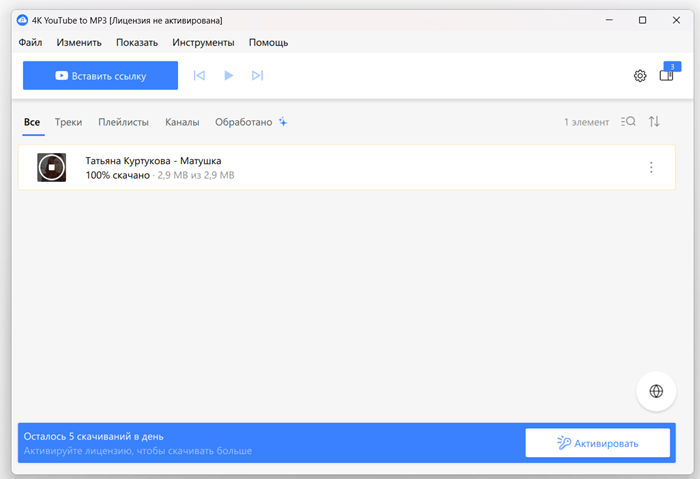Switch to the Плейлисты tab
Screen dimensions: 700x479
123,122
